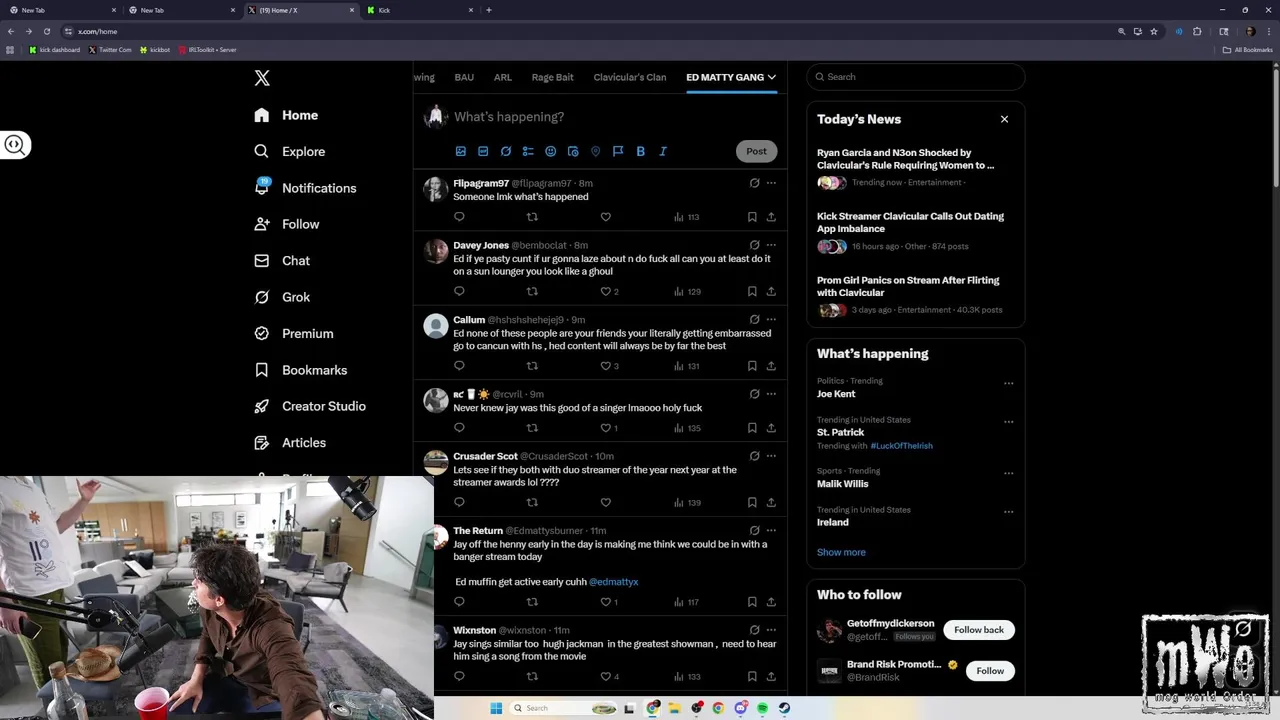Viewport: 1280px width, 720px height.
Task: Bookmark Winxston's post
Action: 752,677
